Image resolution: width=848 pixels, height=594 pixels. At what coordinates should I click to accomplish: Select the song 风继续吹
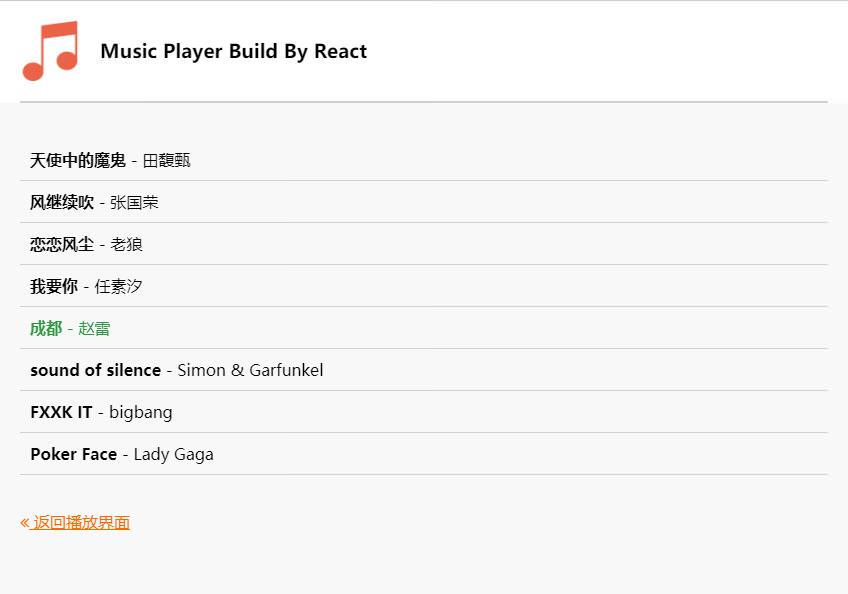[62, 202]
